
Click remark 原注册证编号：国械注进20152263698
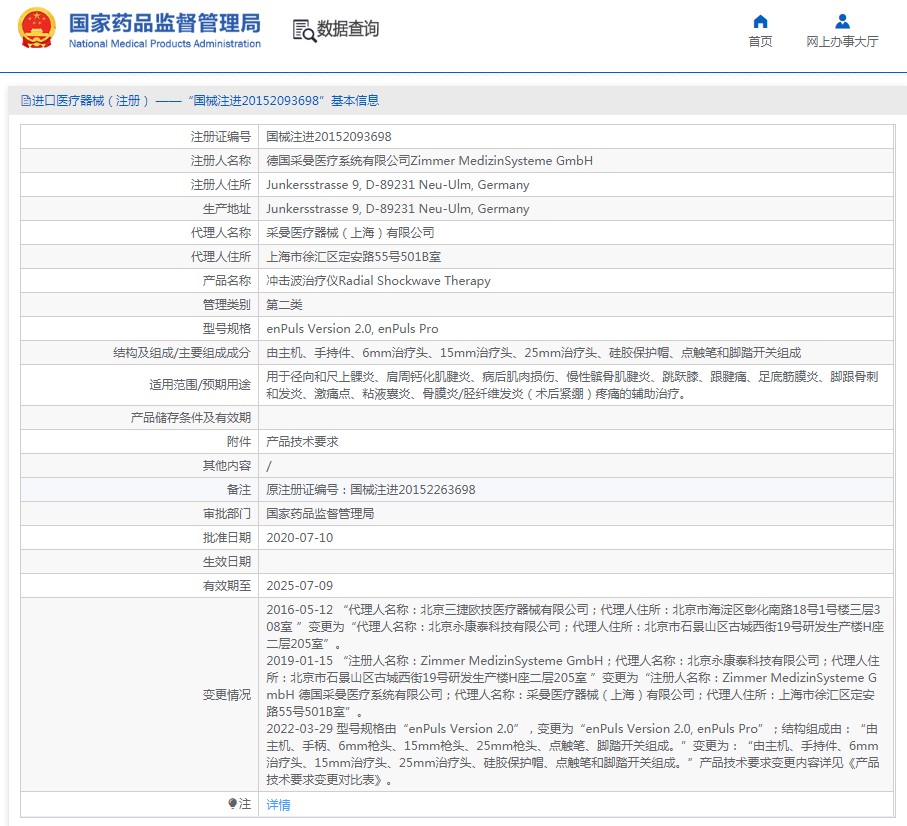pyautogui.click(x=371, y=490)
